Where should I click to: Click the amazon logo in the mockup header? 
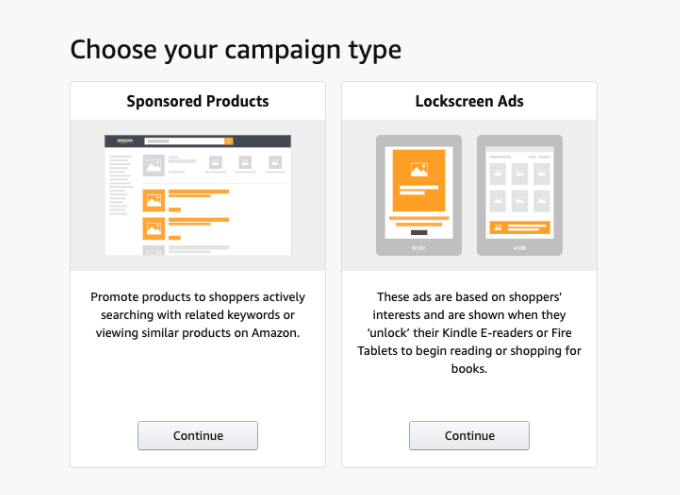(125, 141)
